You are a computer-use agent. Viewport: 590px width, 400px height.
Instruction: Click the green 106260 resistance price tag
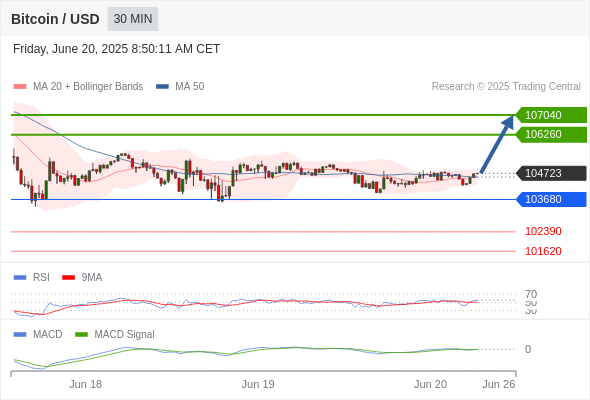pyautogui.click(x=551, y=134)
